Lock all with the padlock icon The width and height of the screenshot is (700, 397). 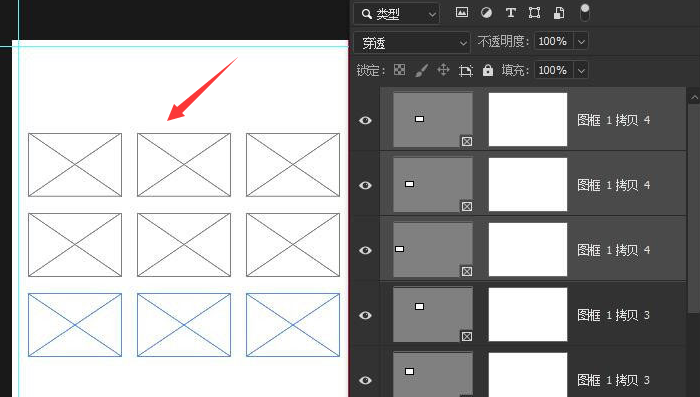[488, 70]
